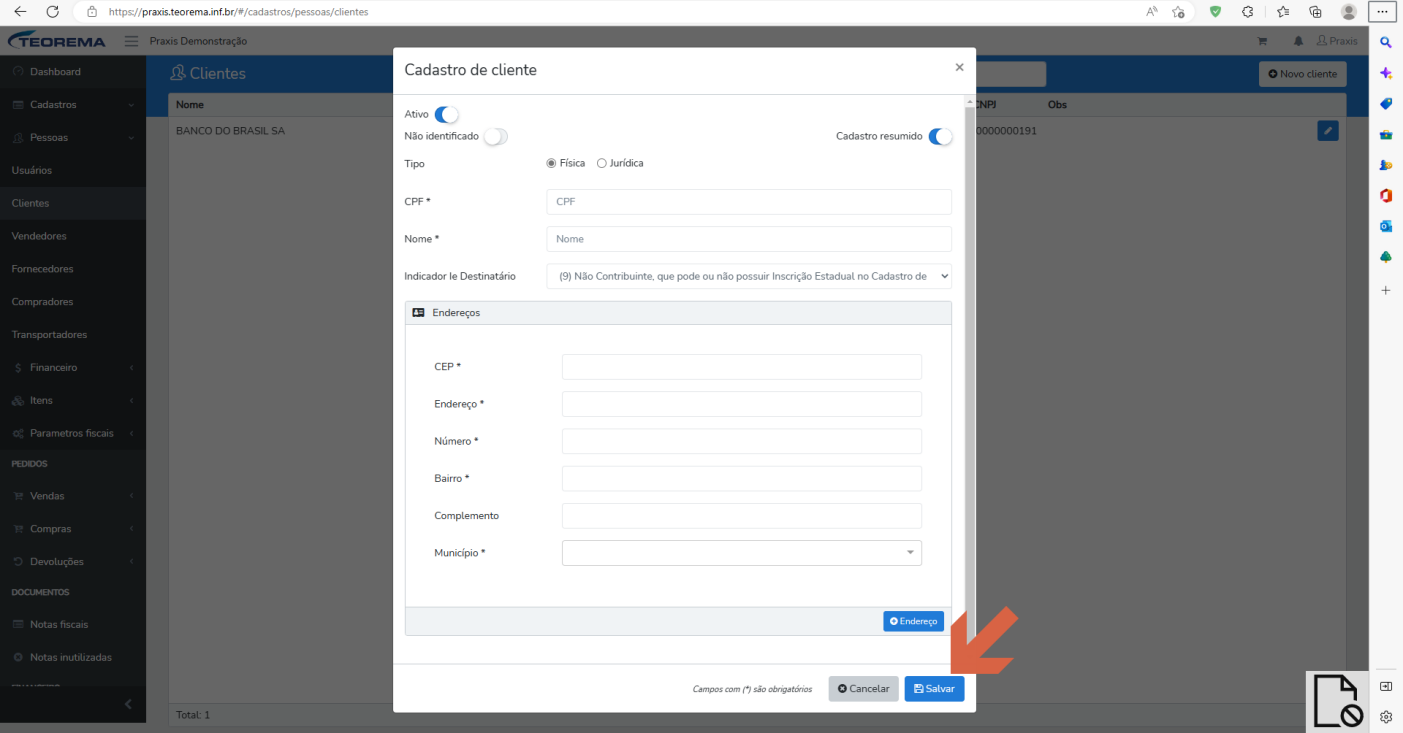Open Notas inutilizadas in the sidebar
This screenshot has height=733, width=1403.
73,658
